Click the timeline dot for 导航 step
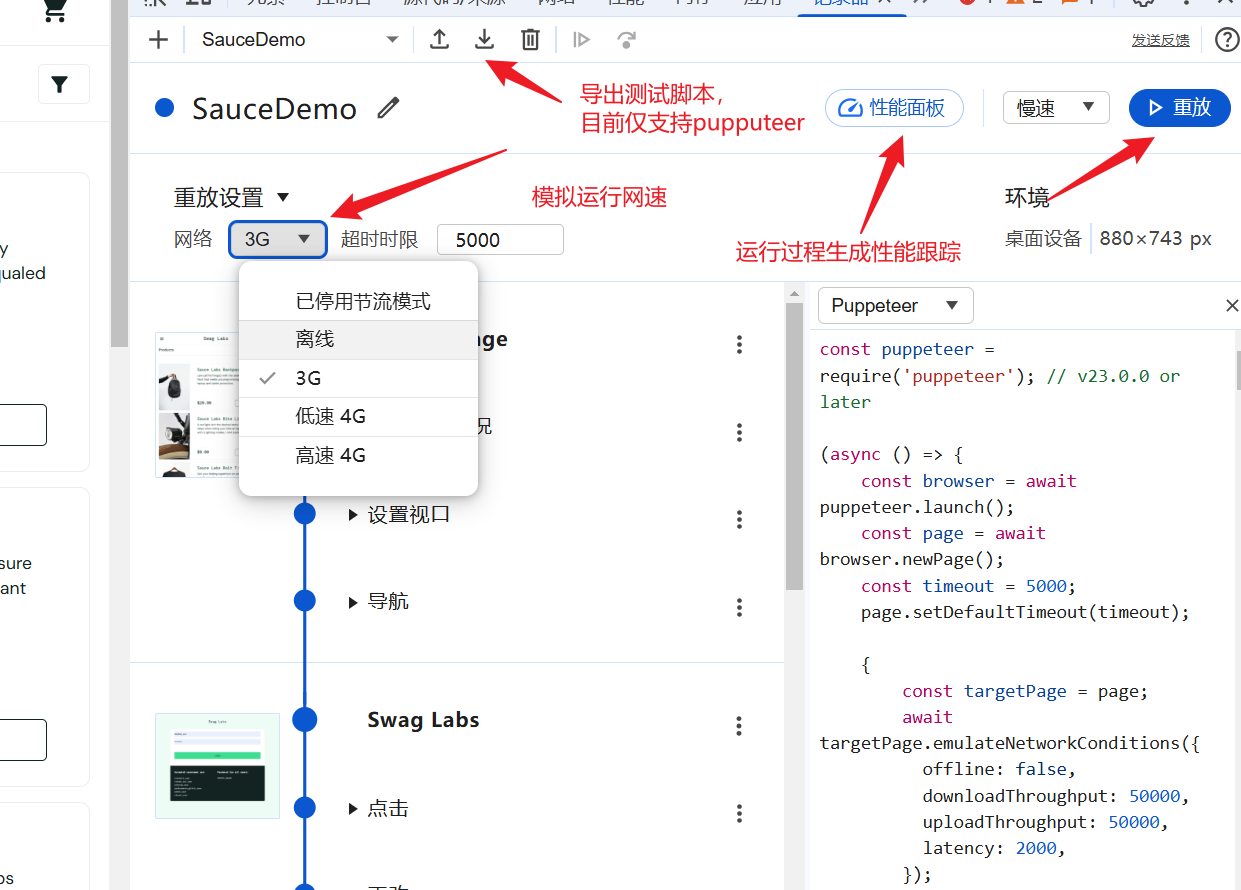Viewport: 1241px width, 890px height. 305,601
